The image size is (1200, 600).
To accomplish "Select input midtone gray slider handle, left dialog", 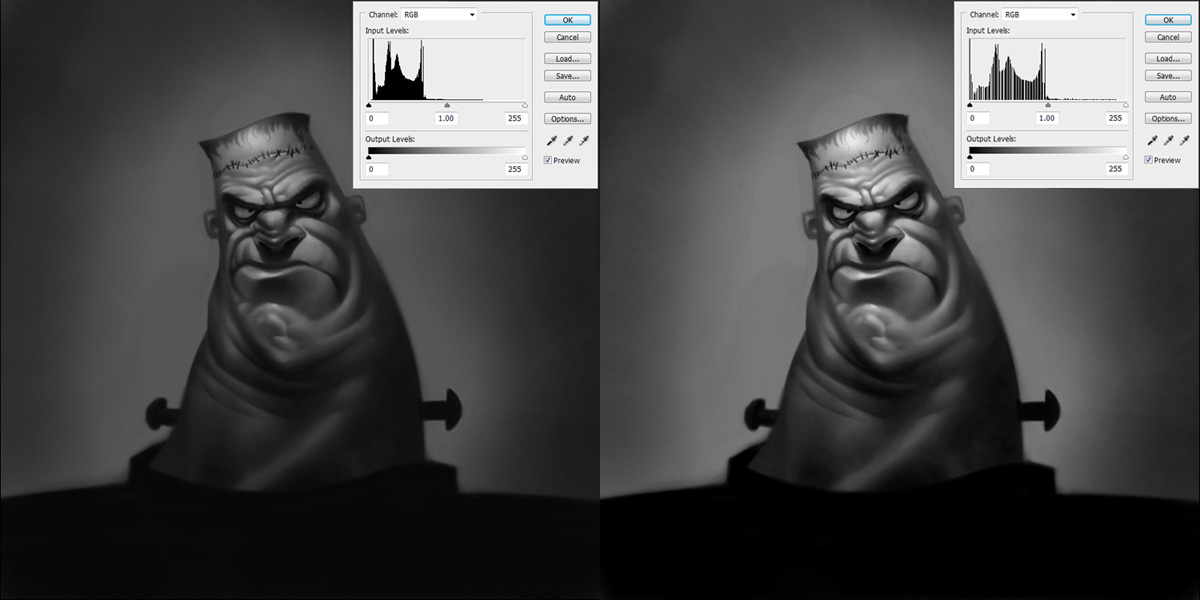I will click(447, 105).
